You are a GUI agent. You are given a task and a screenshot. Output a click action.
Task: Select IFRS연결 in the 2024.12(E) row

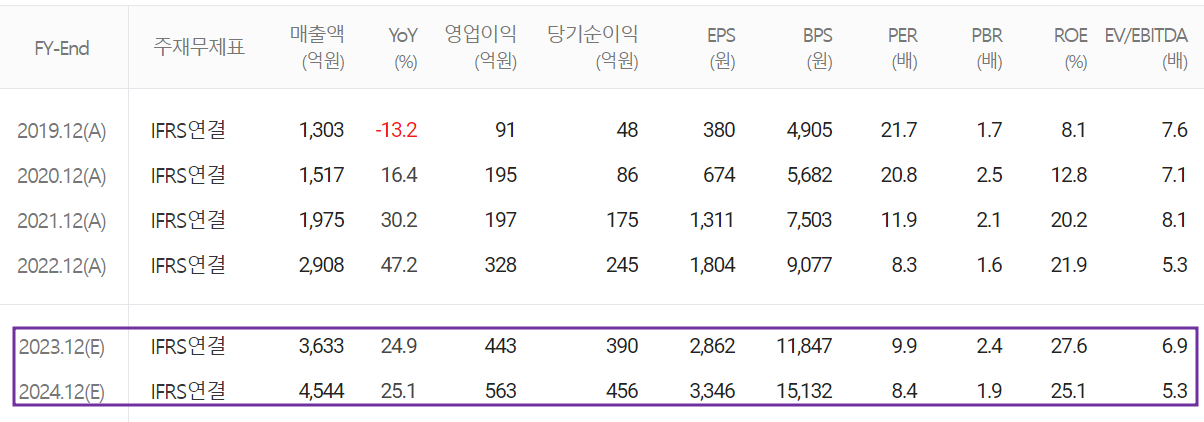coord(188,390)
